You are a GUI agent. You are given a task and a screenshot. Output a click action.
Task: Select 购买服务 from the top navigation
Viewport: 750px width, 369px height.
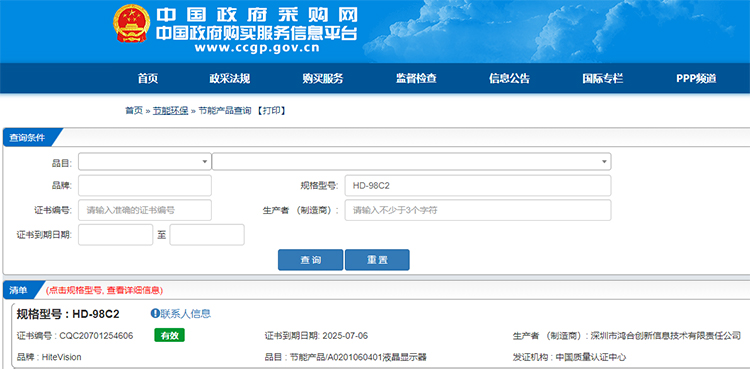click(322, 78)
